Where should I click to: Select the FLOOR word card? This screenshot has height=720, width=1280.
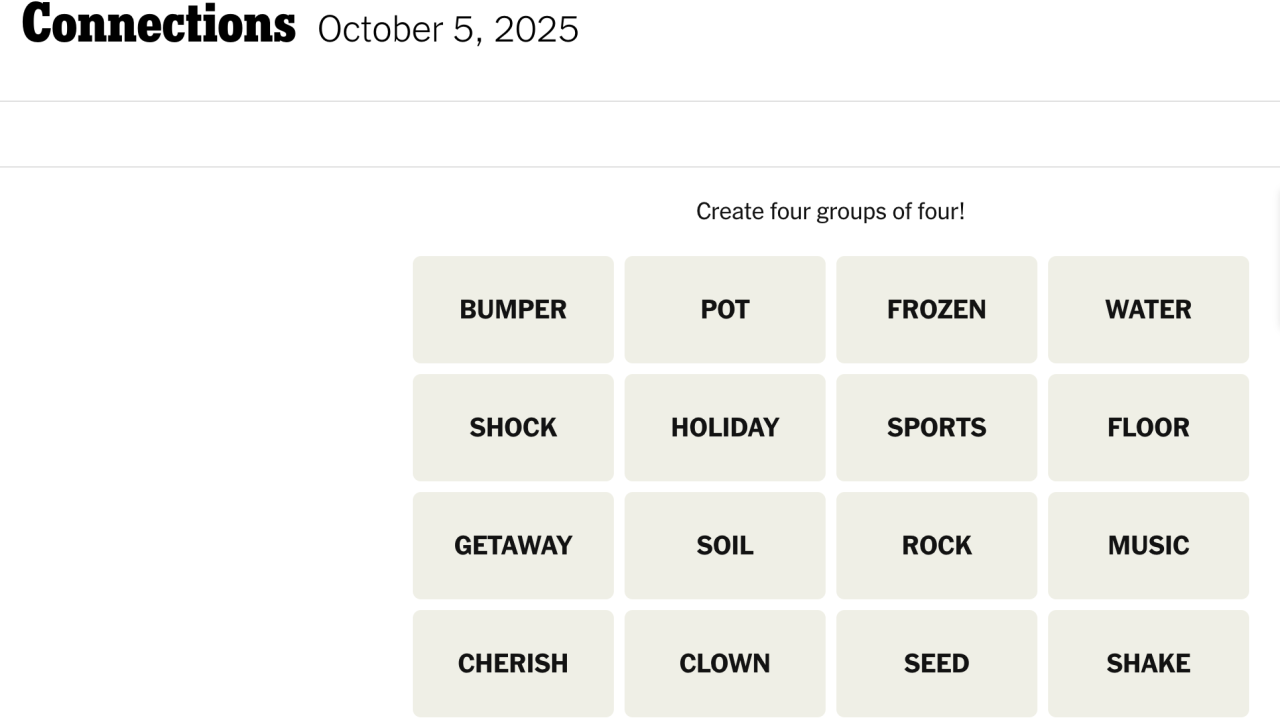coord(1148,427)
